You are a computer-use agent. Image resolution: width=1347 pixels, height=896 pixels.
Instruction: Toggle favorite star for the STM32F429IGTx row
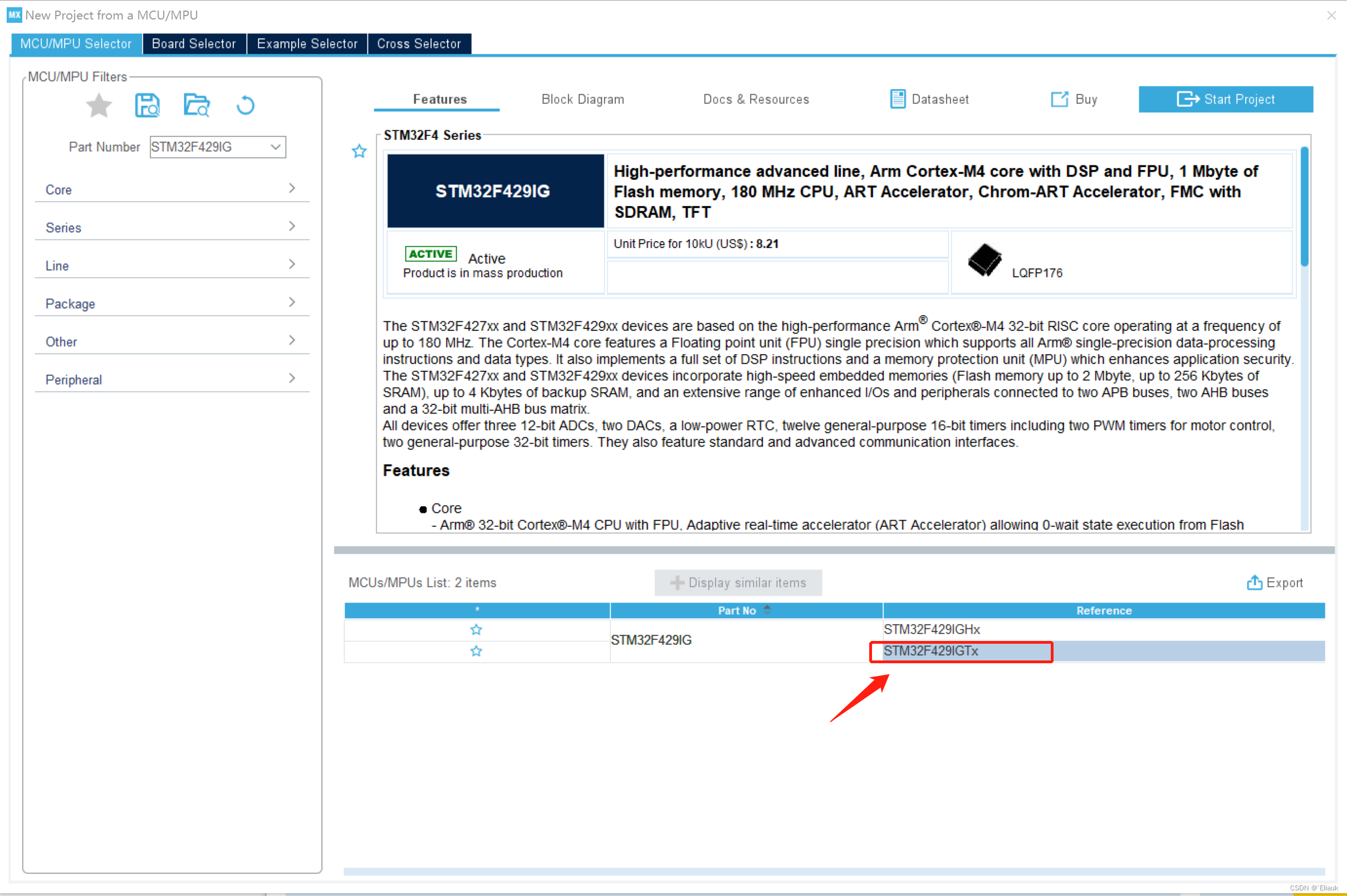point(477,652)
